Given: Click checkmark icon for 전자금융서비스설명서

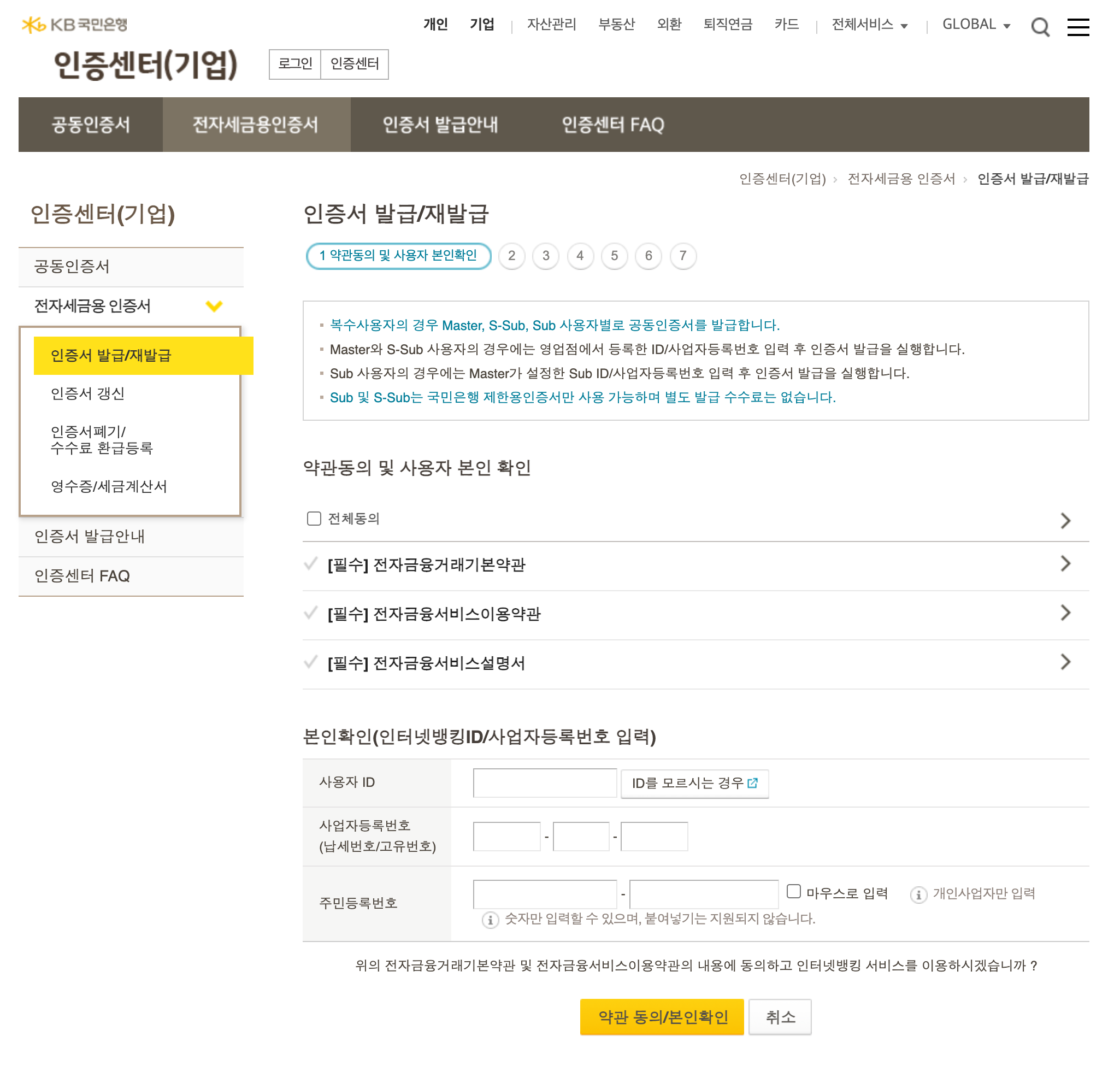Looking at the screenshot, I should [310, 662].
